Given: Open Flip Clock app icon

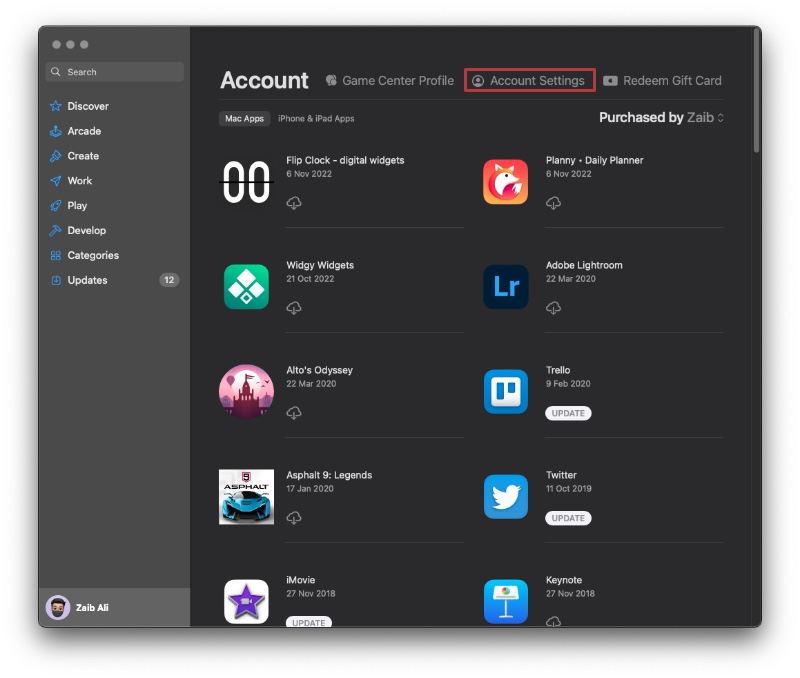Looking at the screenshot, I should point(246,182).
